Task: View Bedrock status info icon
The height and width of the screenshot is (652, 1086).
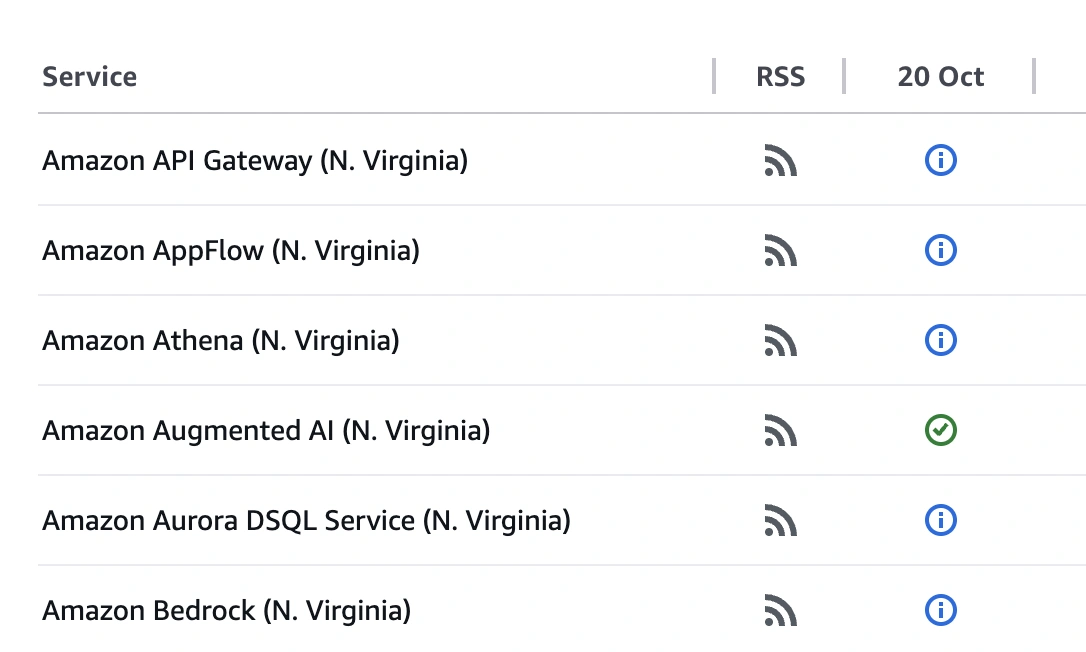Action: tap(940, 611)
